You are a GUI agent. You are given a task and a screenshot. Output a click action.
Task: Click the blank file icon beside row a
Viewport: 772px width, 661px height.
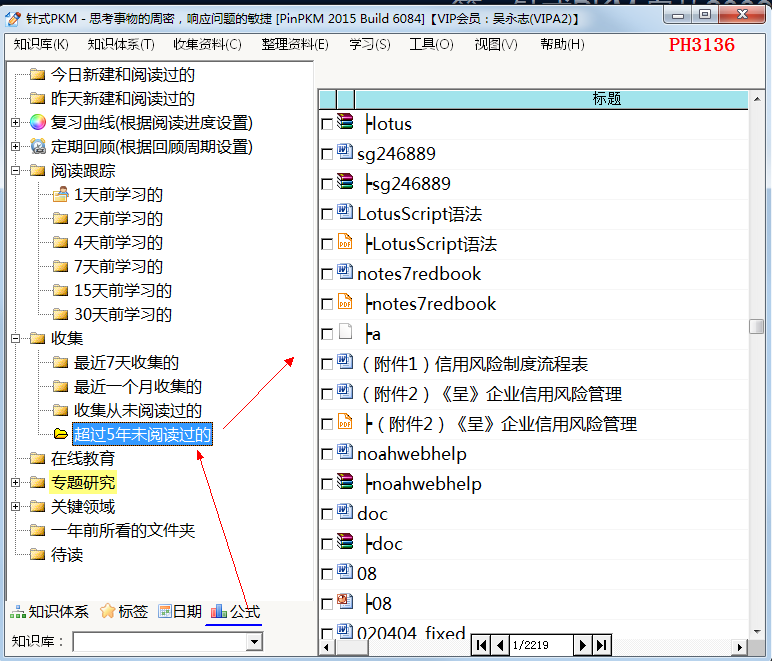pyautogui.click(x=345, y=333)
